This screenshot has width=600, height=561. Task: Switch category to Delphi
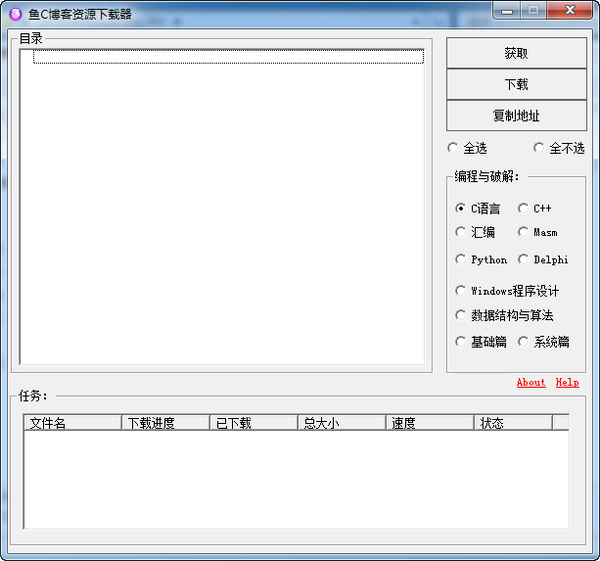tap(523, 259)
